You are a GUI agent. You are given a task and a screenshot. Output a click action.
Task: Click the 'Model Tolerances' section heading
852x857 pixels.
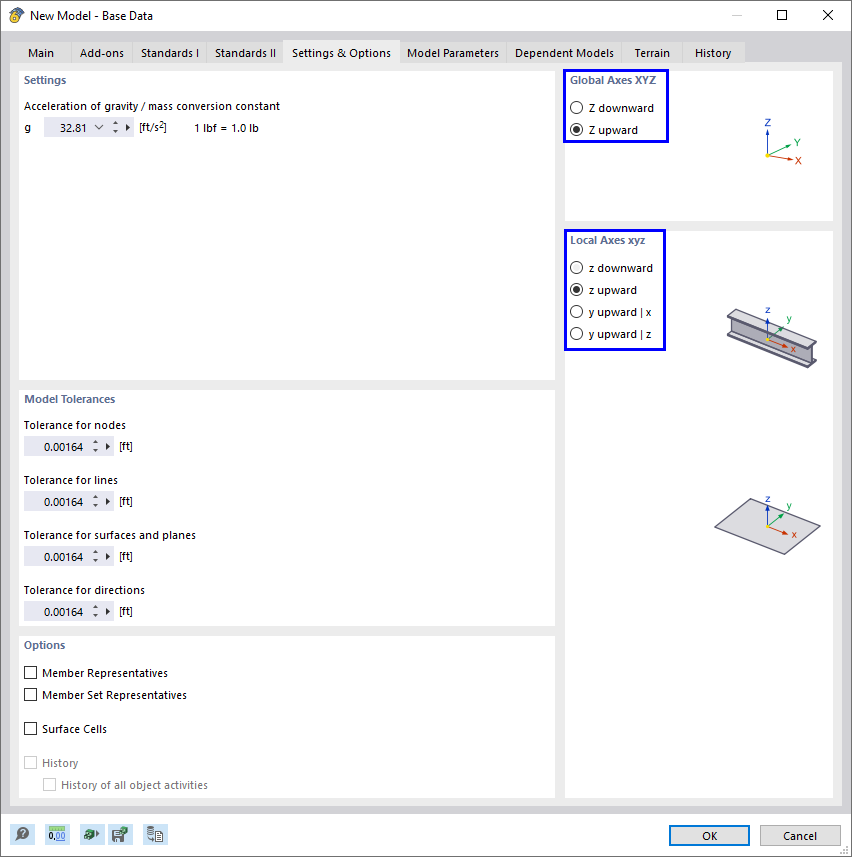click(x=69, y=399)
